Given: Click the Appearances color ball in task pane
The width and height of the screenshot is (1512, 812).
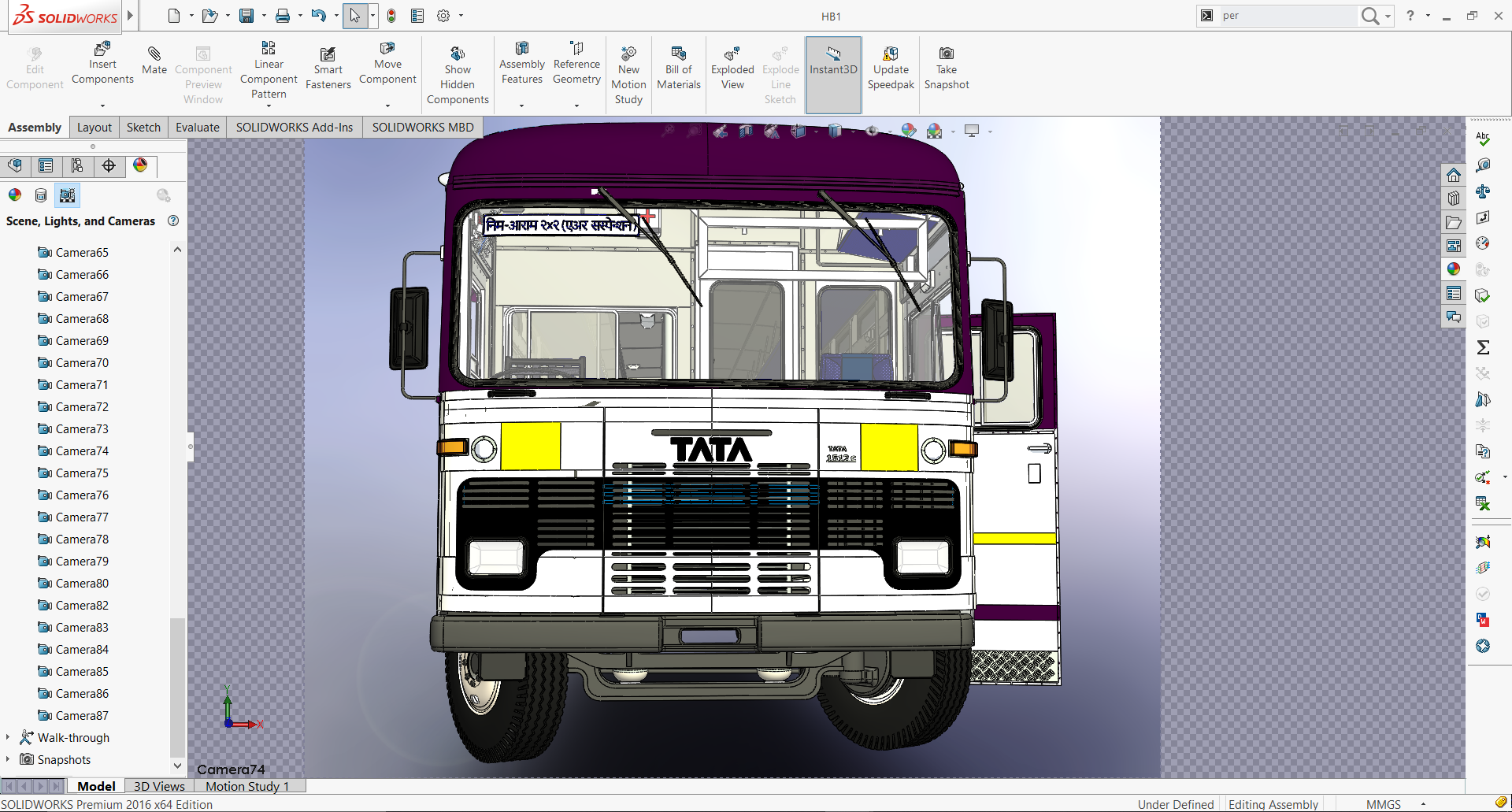Looking at the screenshot, I should (1454, 269).
